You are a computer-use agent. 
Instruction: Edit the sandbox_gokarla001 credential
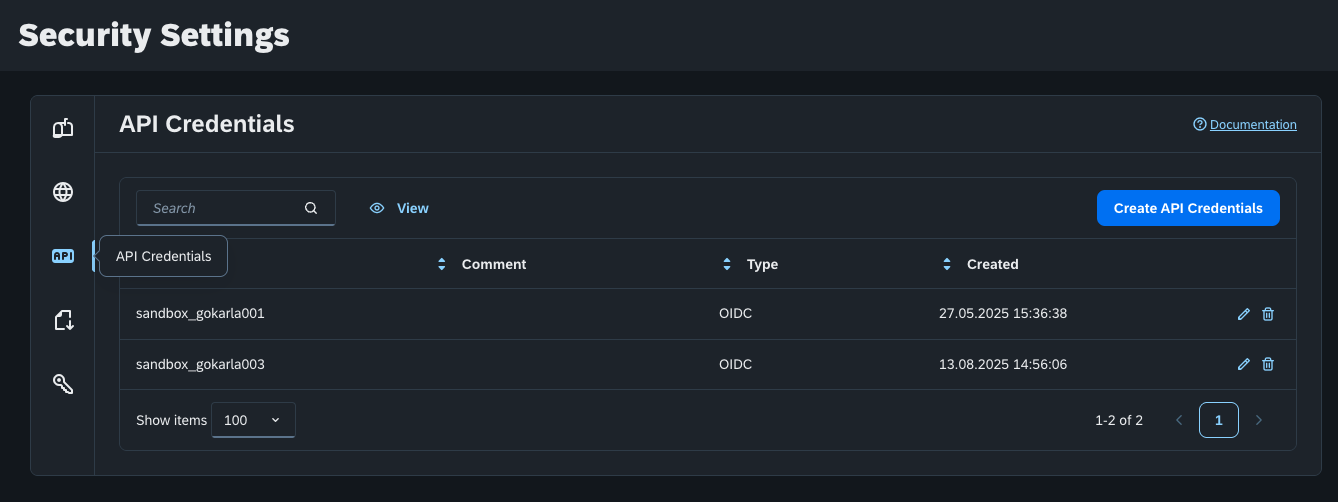pyautogui.click(x=1243, y=314)
